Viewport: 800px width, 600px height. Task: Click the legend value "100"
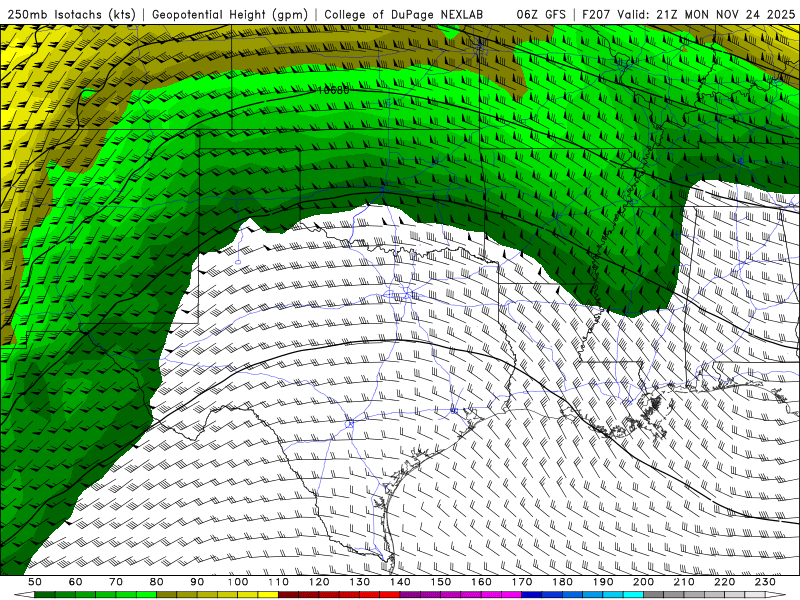tap(238, 582)
